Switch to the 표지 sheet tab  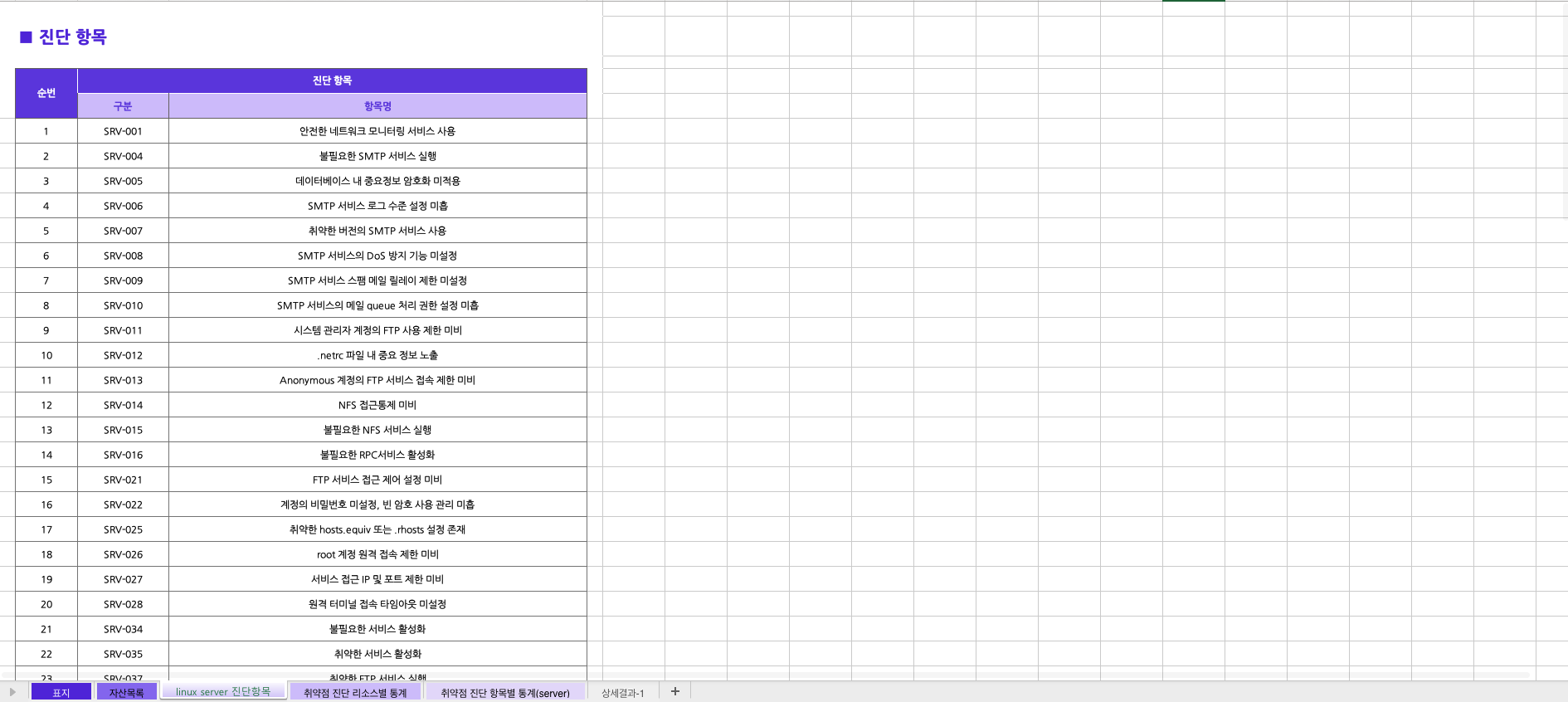[x=61, y=692]
